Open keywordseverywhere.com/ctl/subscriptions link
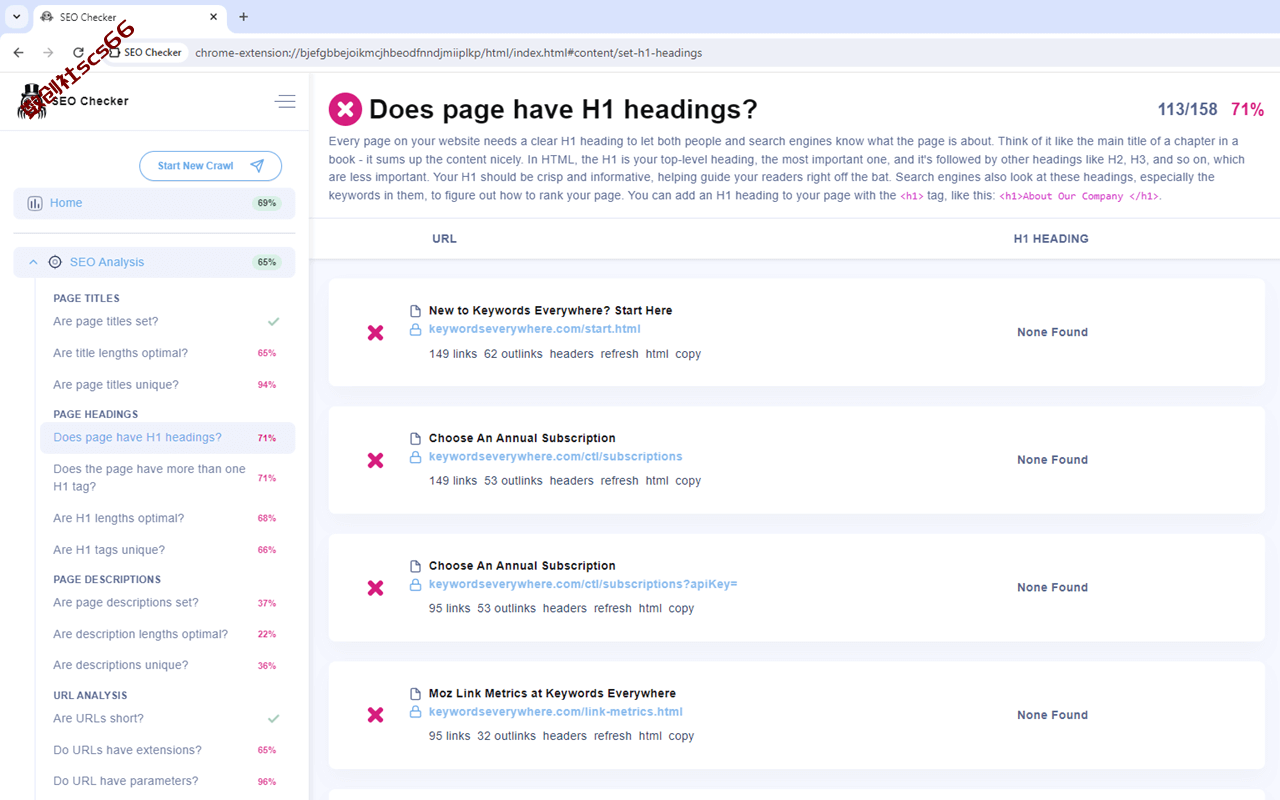The width and height of the screenshot is (1280, 800). (556, 457)
